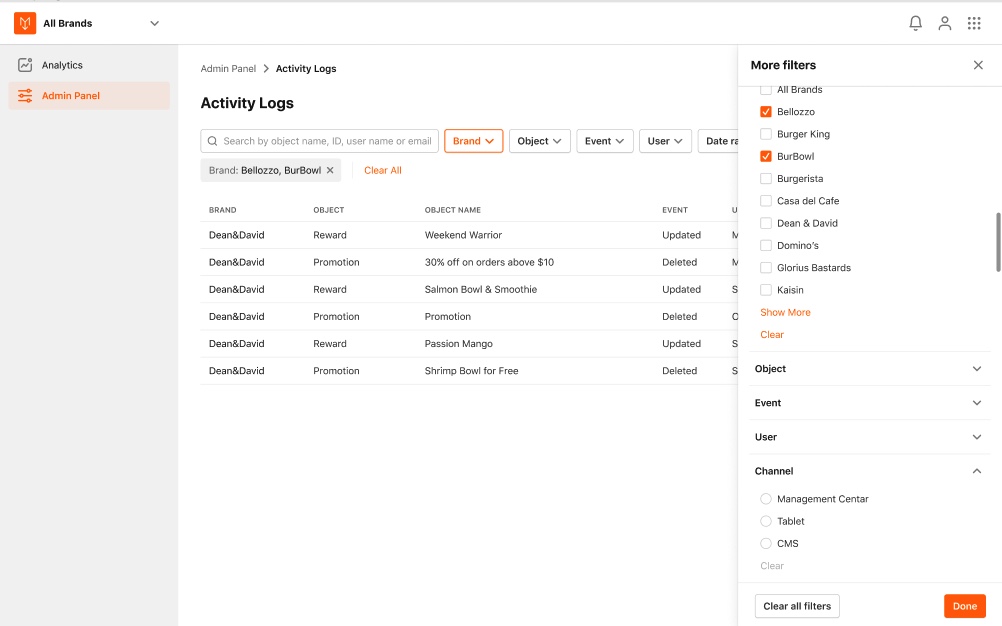This screenshot has height=626, width=1002.
Task: Uncheck the Bellozzo brand checkbox
Action: tap(766, 112)
